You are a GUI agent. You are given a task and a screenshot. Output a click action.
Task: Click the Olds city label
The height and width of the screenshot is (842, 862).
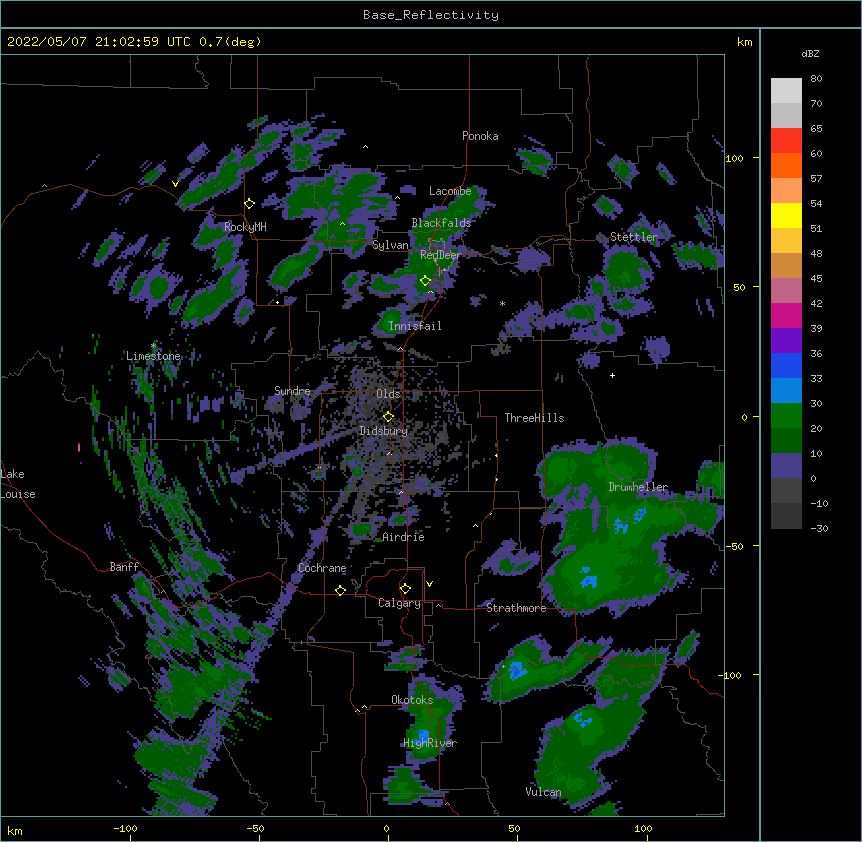pos(388,394)
